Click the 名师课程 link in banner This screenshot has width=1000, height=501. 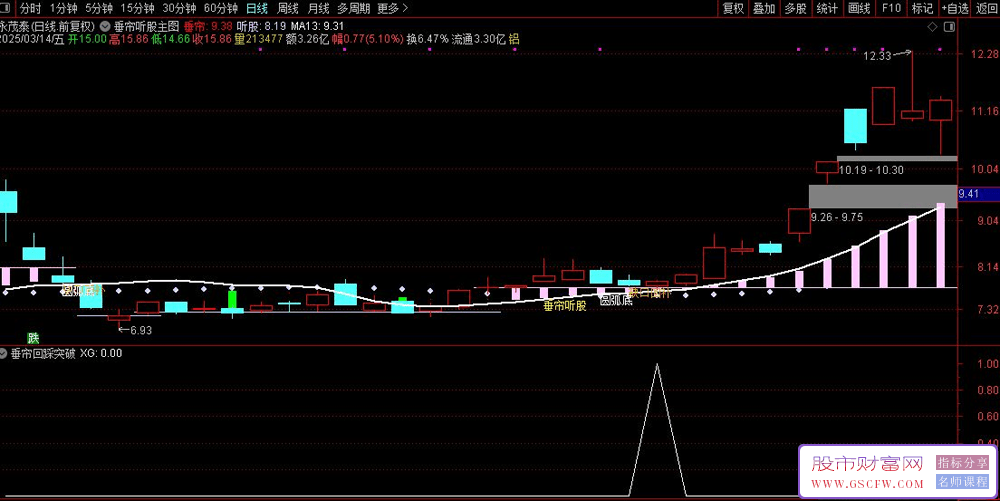click(962, 482)
